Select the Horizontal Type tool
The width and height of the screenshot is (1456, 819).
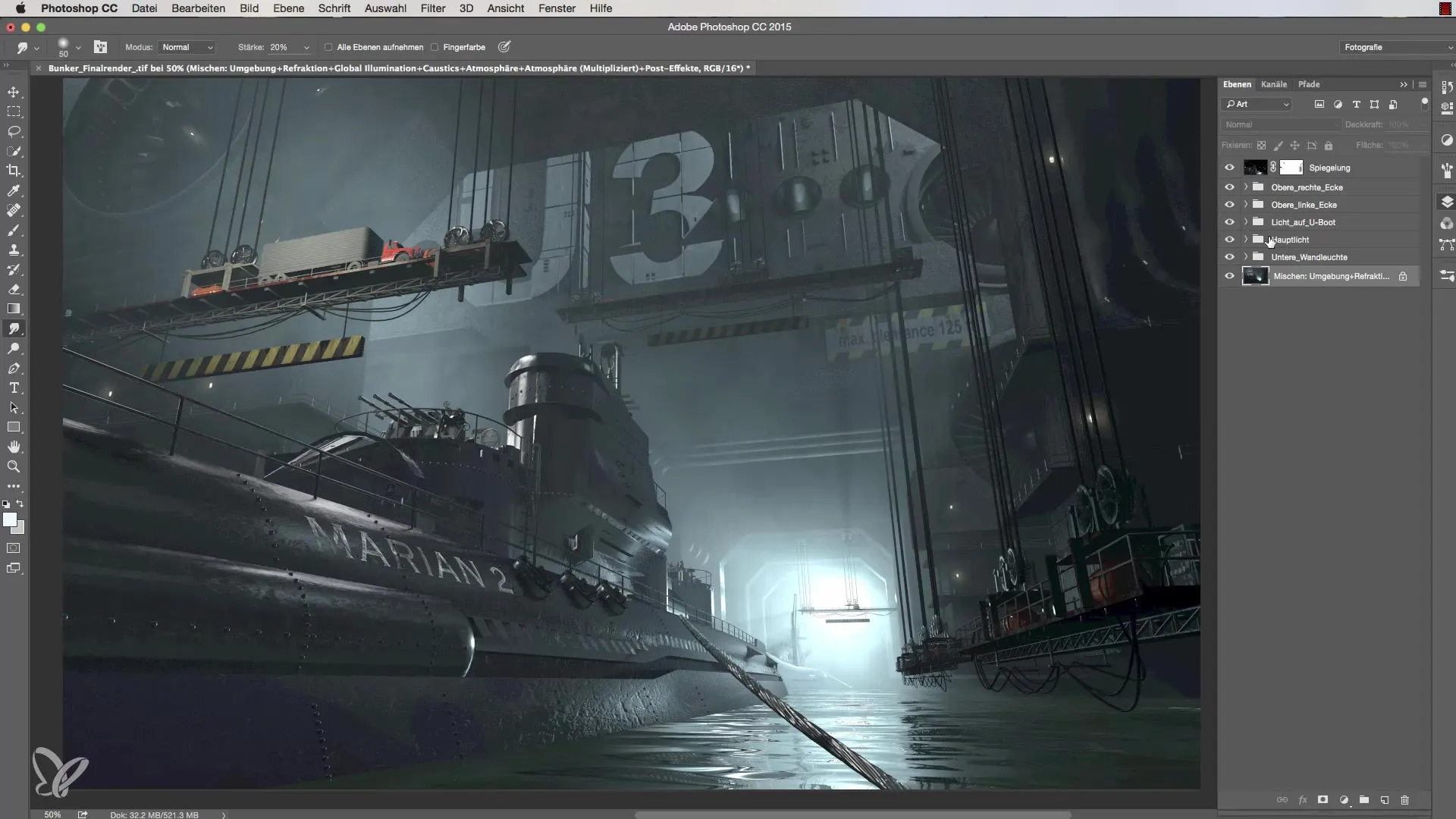tap(14, 388)
